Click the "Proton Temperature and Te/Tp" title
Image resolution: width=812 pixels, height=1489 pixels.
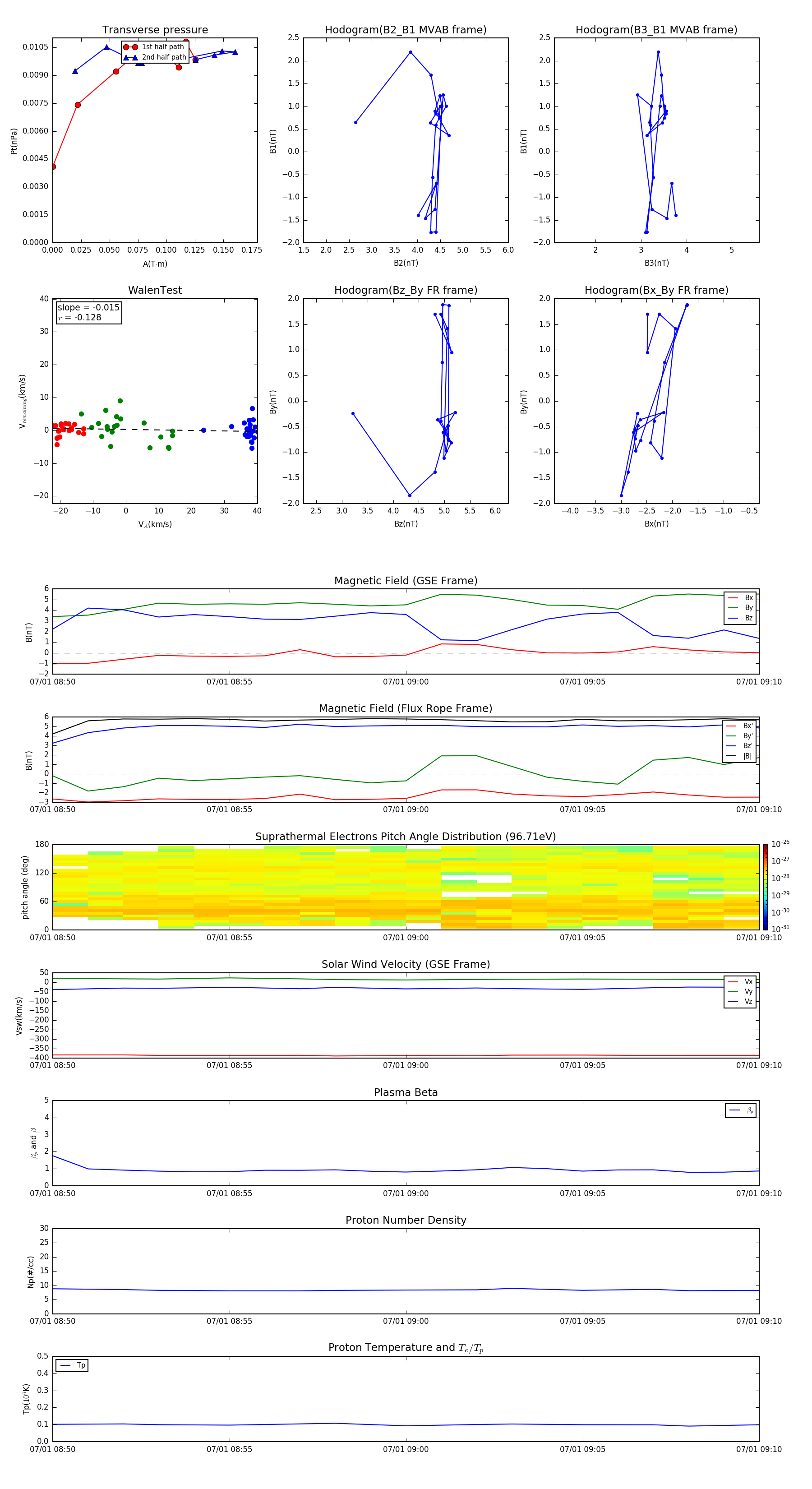406,1348
